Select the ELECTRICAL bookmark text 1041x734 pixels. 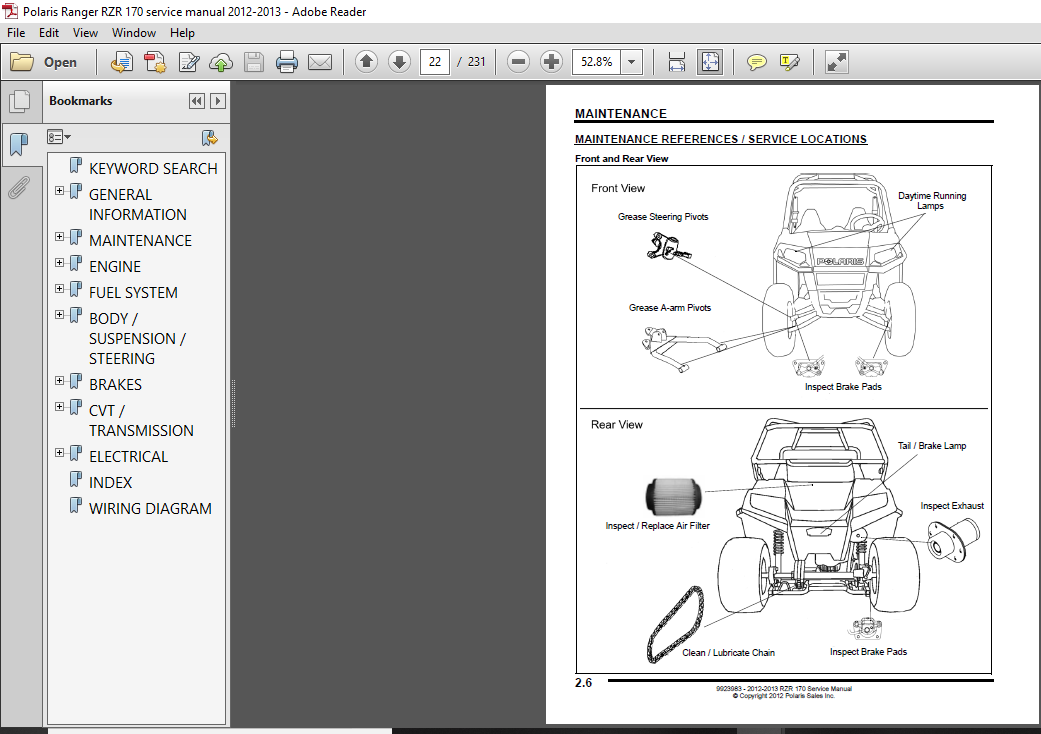(x=129, y=457)
